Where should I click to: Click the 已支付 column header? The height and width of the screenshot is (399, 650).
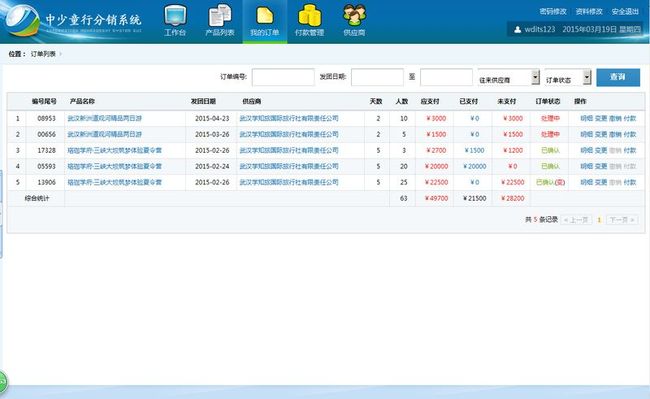point(468,101)
